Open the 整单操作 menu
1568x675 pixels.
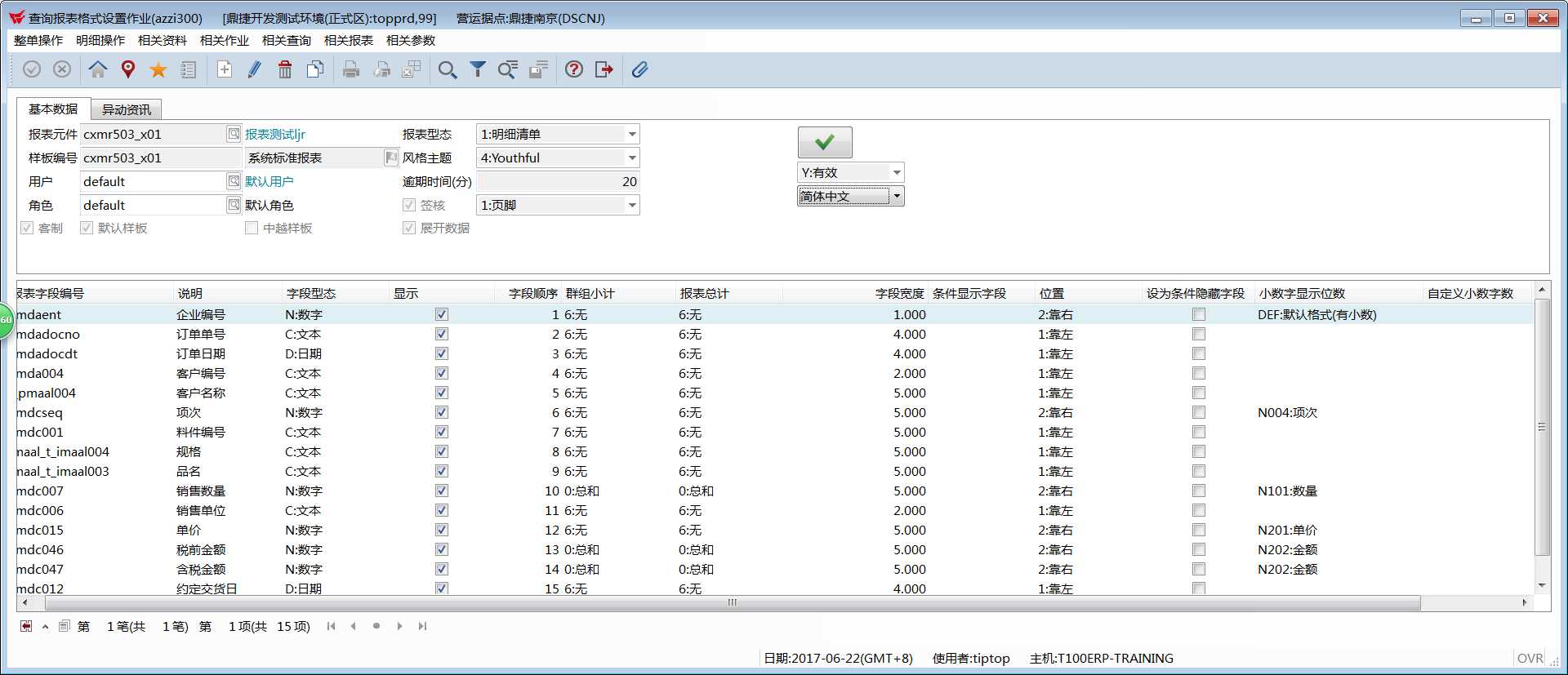[38, 41]
